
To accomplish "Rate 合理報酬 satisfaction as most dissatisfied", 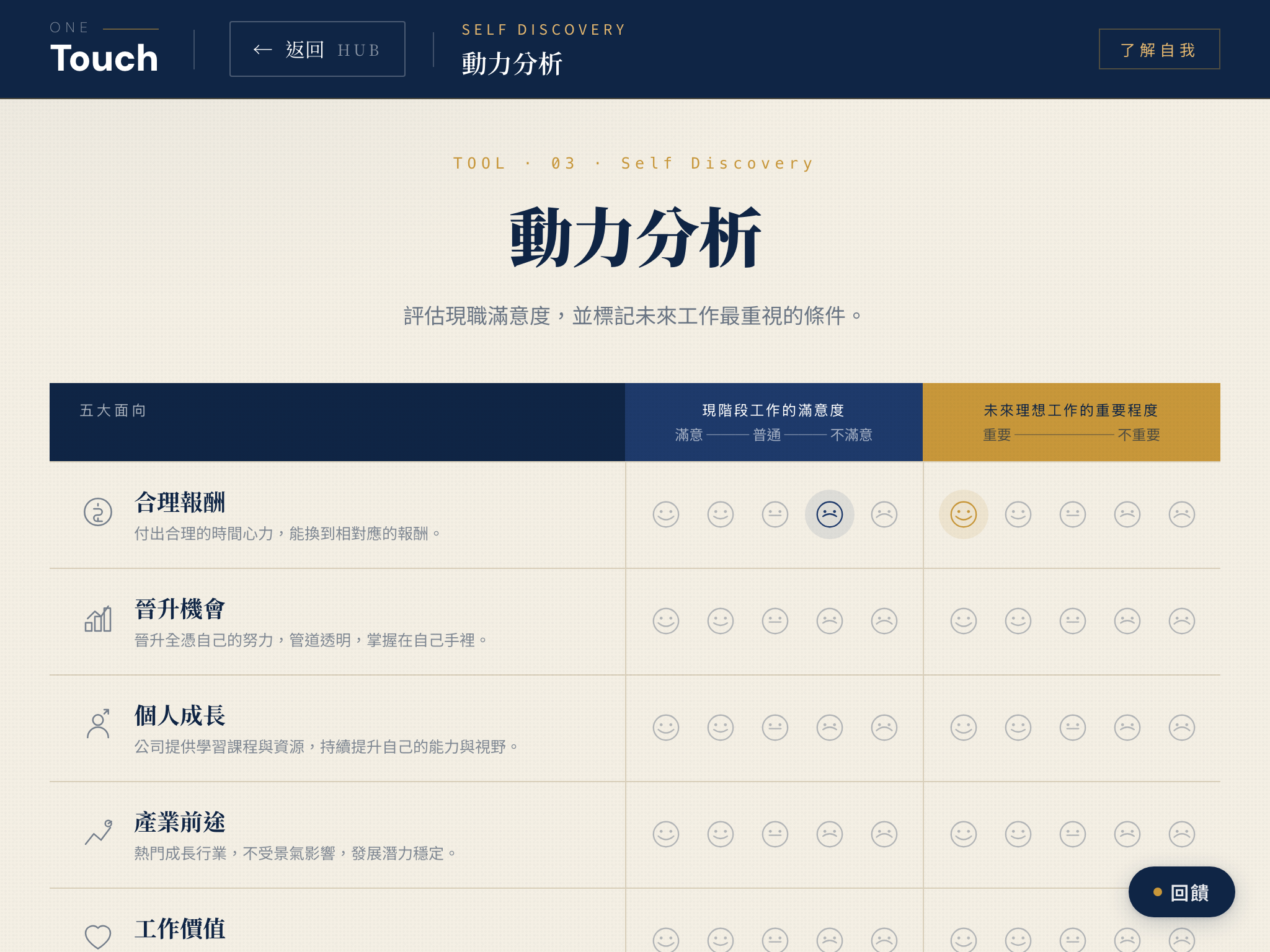I will pos(884,514).
